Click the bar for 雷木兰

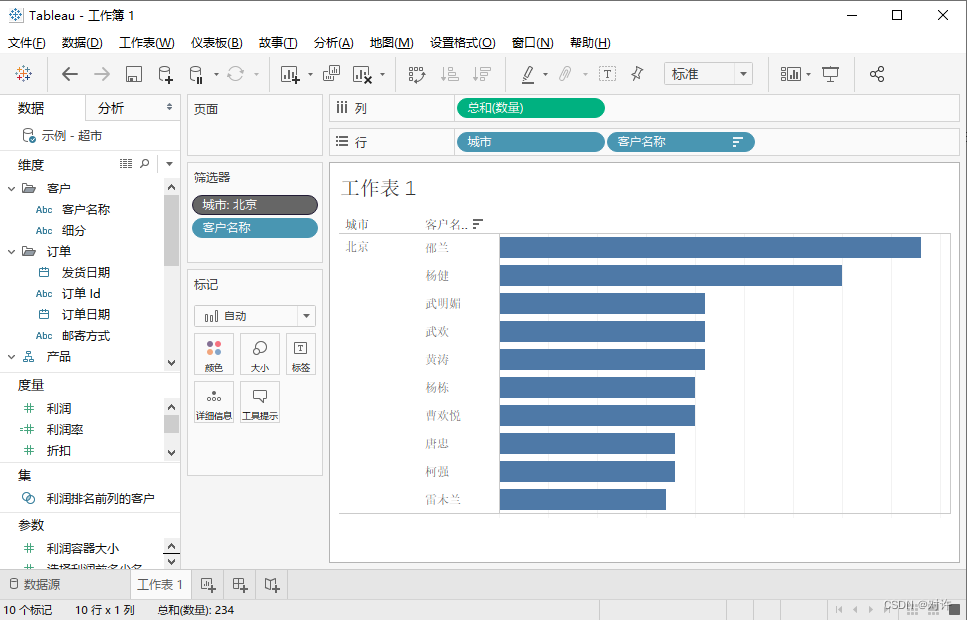point(583,500)
